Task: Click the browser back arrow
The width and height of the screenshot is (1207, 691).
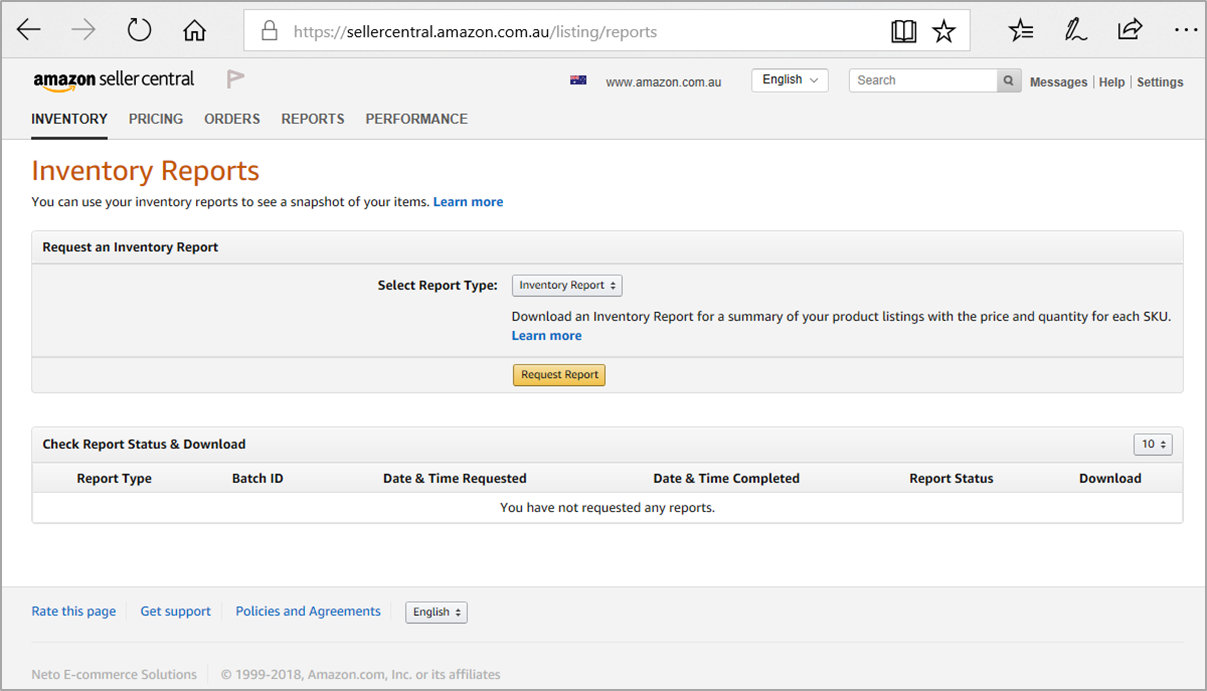Action: pos(28,30)
